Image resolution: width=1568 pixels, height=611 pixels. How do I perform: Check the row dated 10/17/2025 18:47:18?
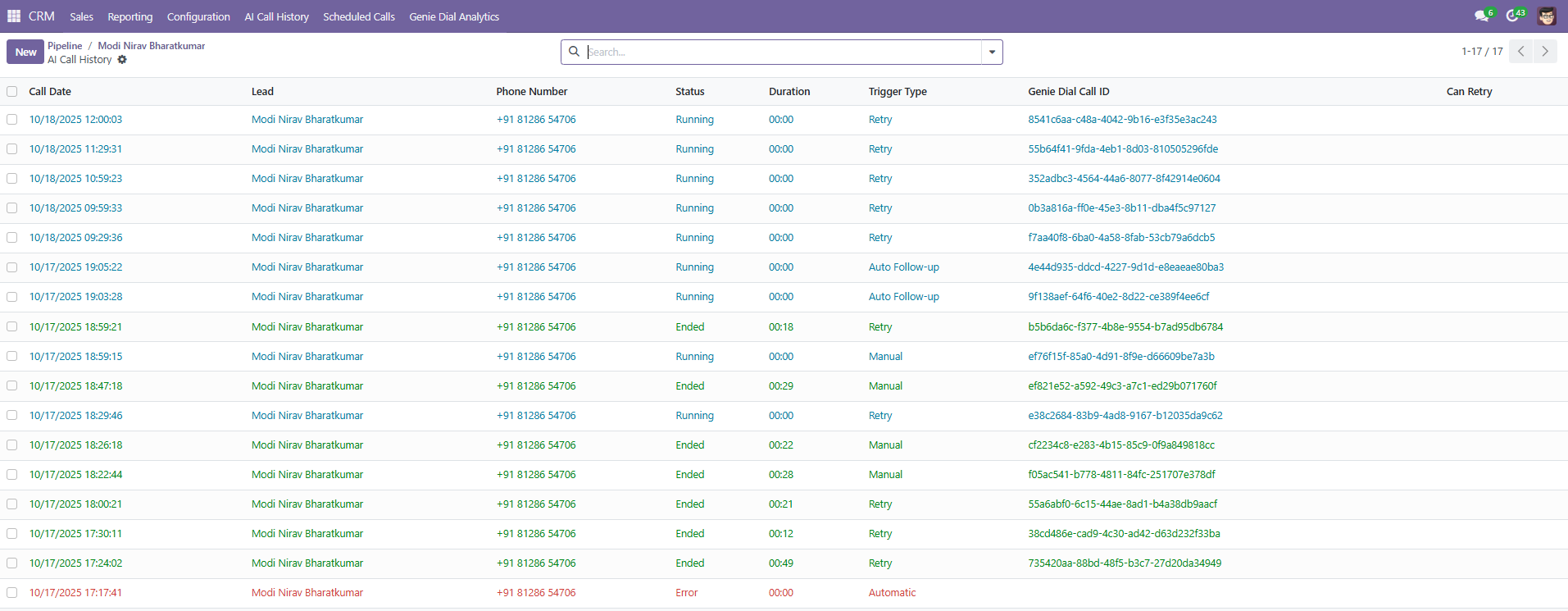click(x=11, y=385)
